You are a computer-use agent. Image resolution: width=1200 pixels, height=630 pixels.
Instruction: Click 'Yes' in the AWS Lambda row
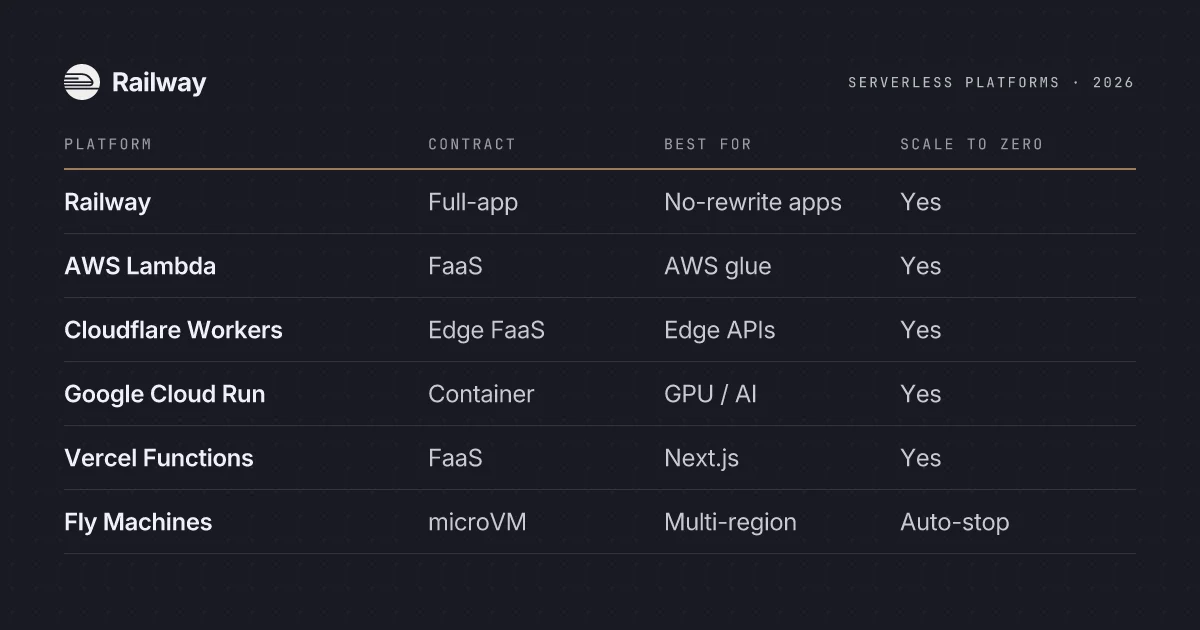(x=920, y=266)
